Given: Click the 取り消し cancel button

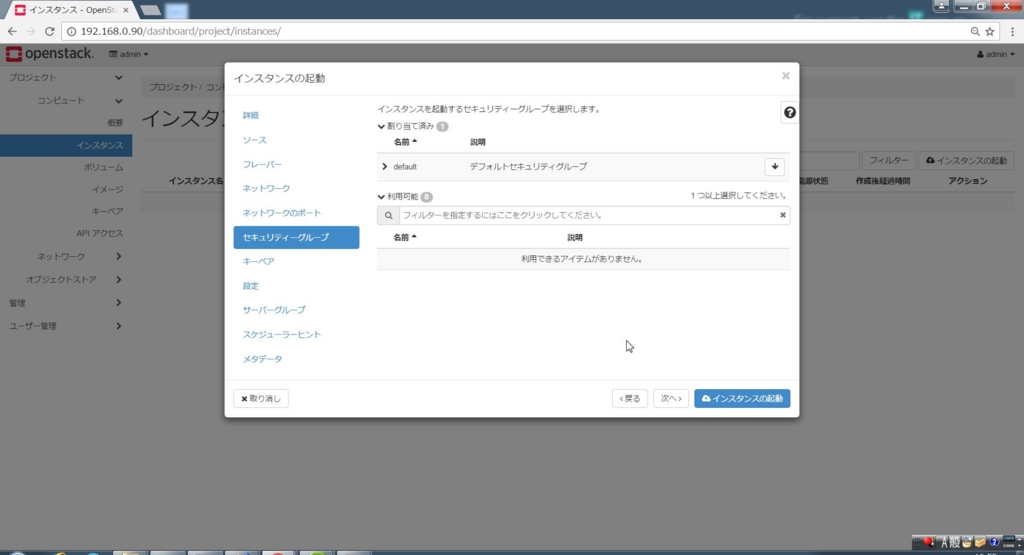Looking at the screenshot, I should (261, 398).
